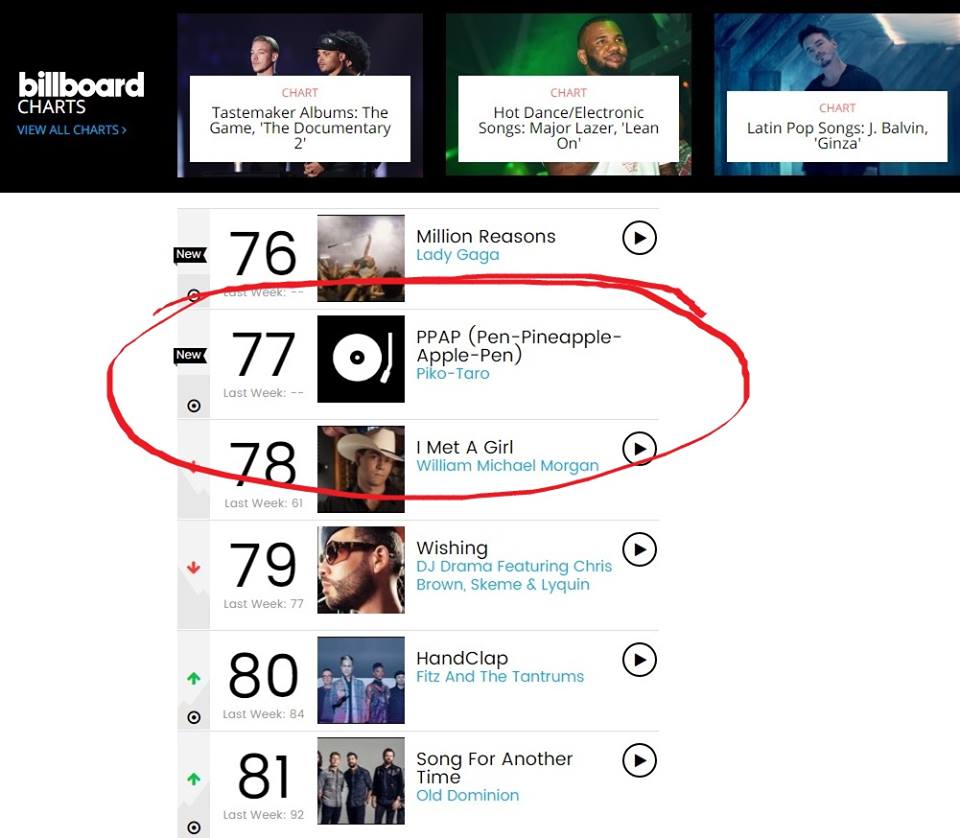Open the Piko-Taro artist link

(452, 373)
